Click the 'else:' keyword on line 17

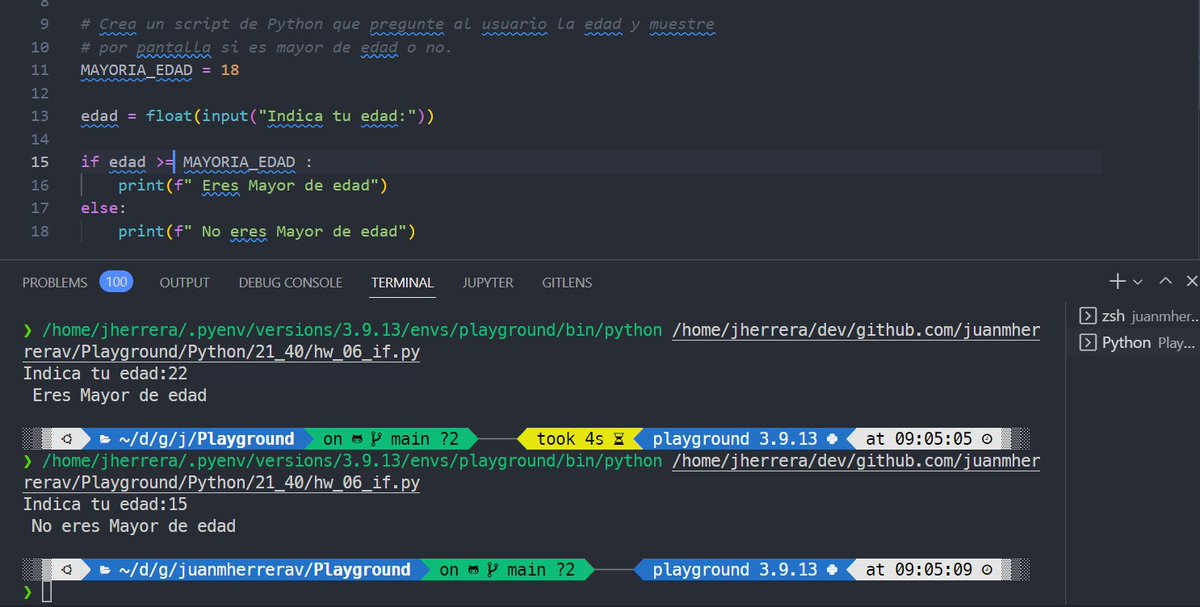coord(104,208)
